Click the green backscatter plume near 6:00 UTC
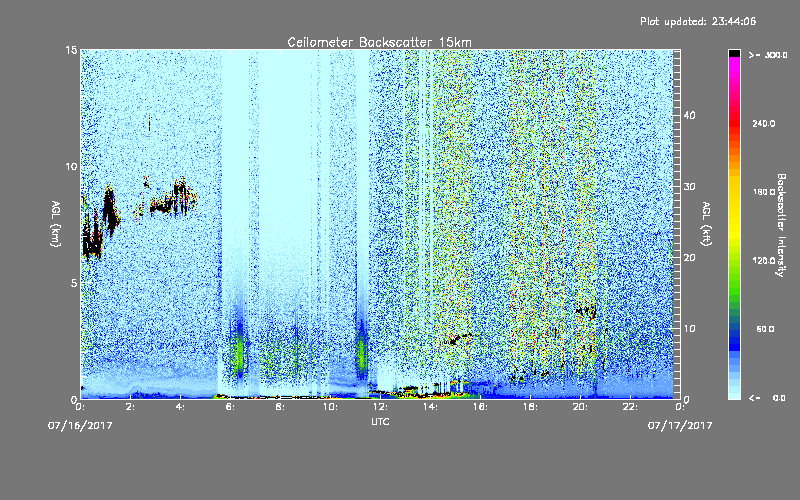 (239, 349)
